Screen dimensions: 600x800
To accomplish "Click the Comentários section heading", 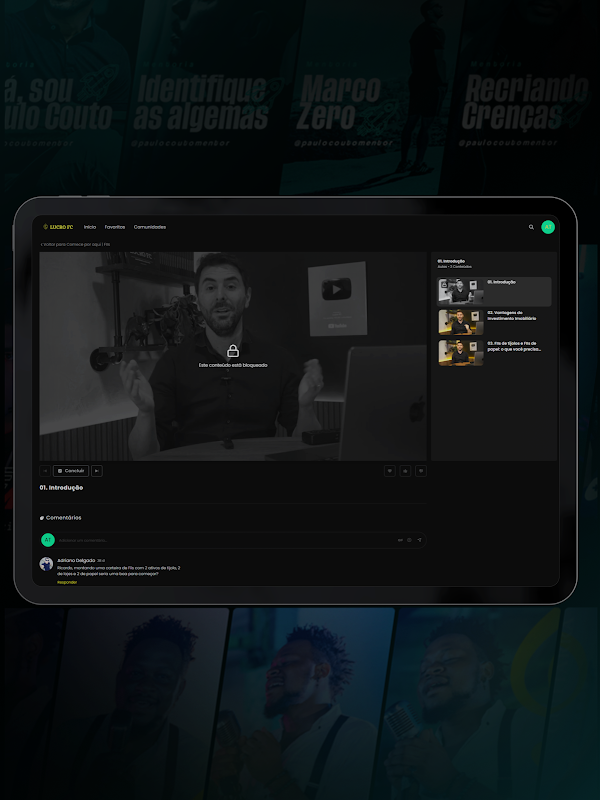I will point(60,518).
